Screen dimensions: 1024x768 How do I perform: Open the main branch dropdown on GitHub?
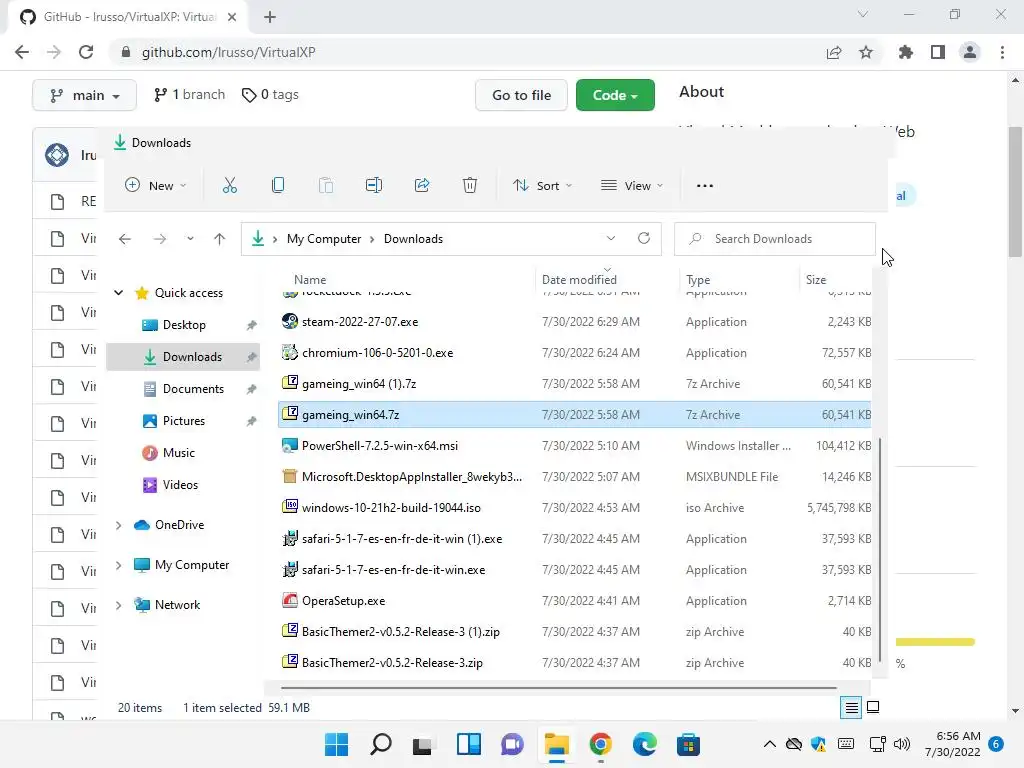click(x=84, y=95)
